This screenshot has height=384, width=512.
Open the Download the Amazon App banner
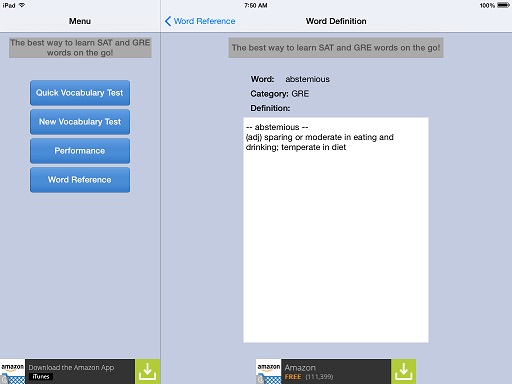click(80, 371)
